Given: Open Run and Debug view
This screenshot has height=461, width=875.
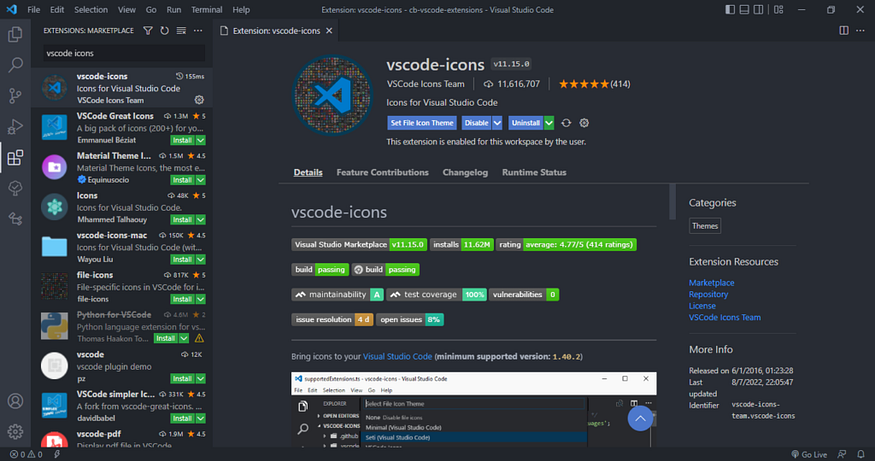Looking at the screenshot, I should pyautogui.click(x=15, y=127).
